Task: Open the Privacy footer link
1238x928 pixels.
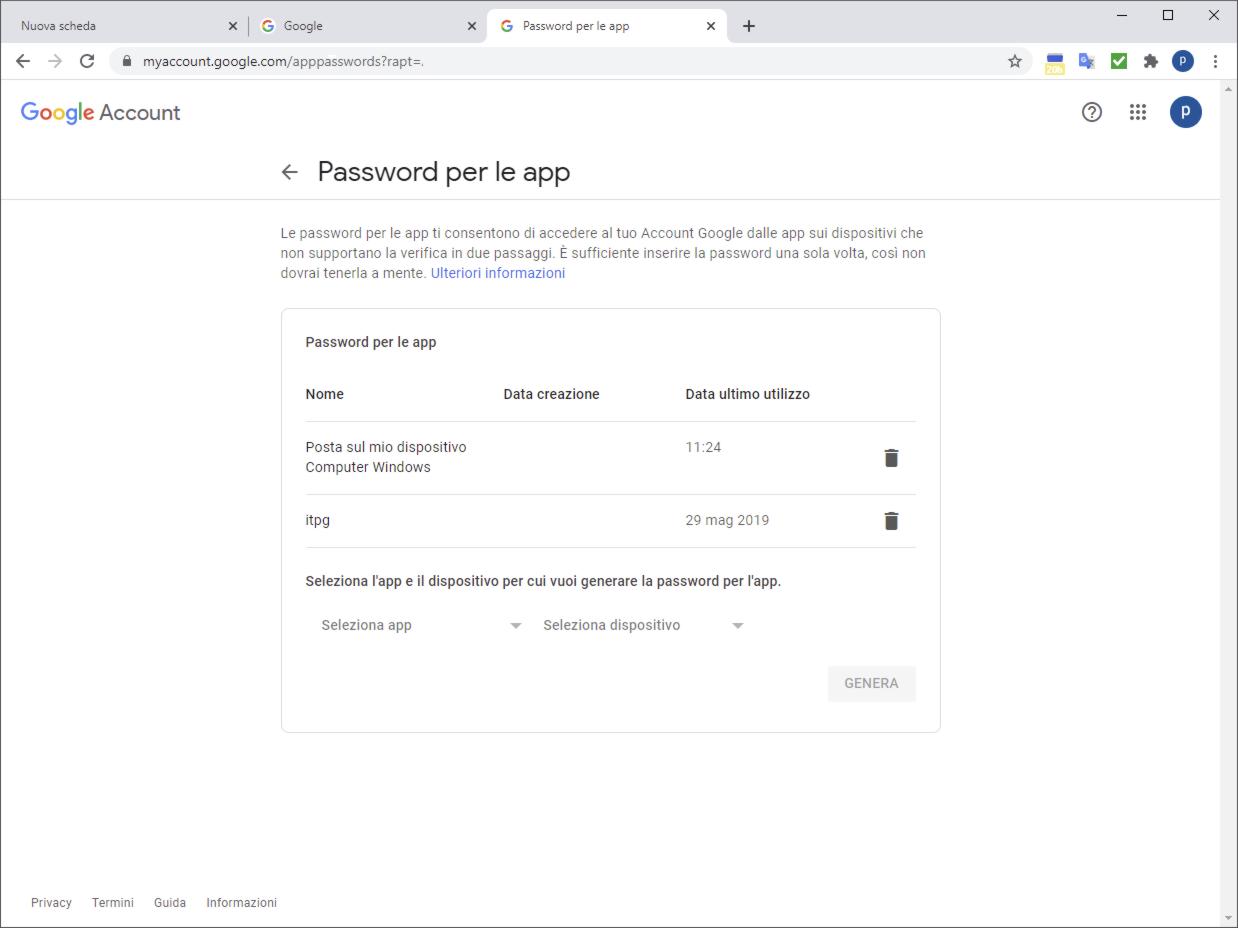Action: [51, 903]
